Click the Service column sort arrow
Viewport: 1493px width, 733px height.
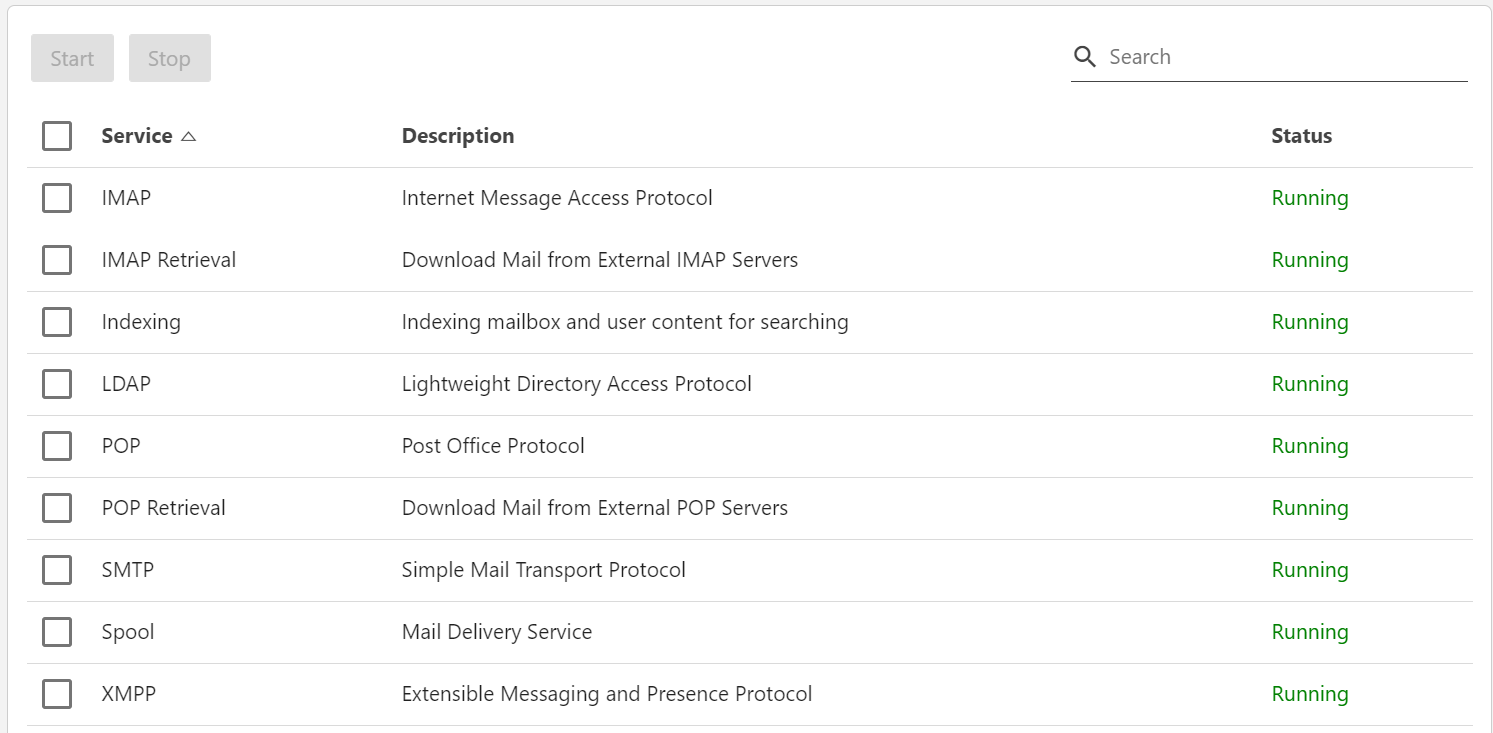188,136
